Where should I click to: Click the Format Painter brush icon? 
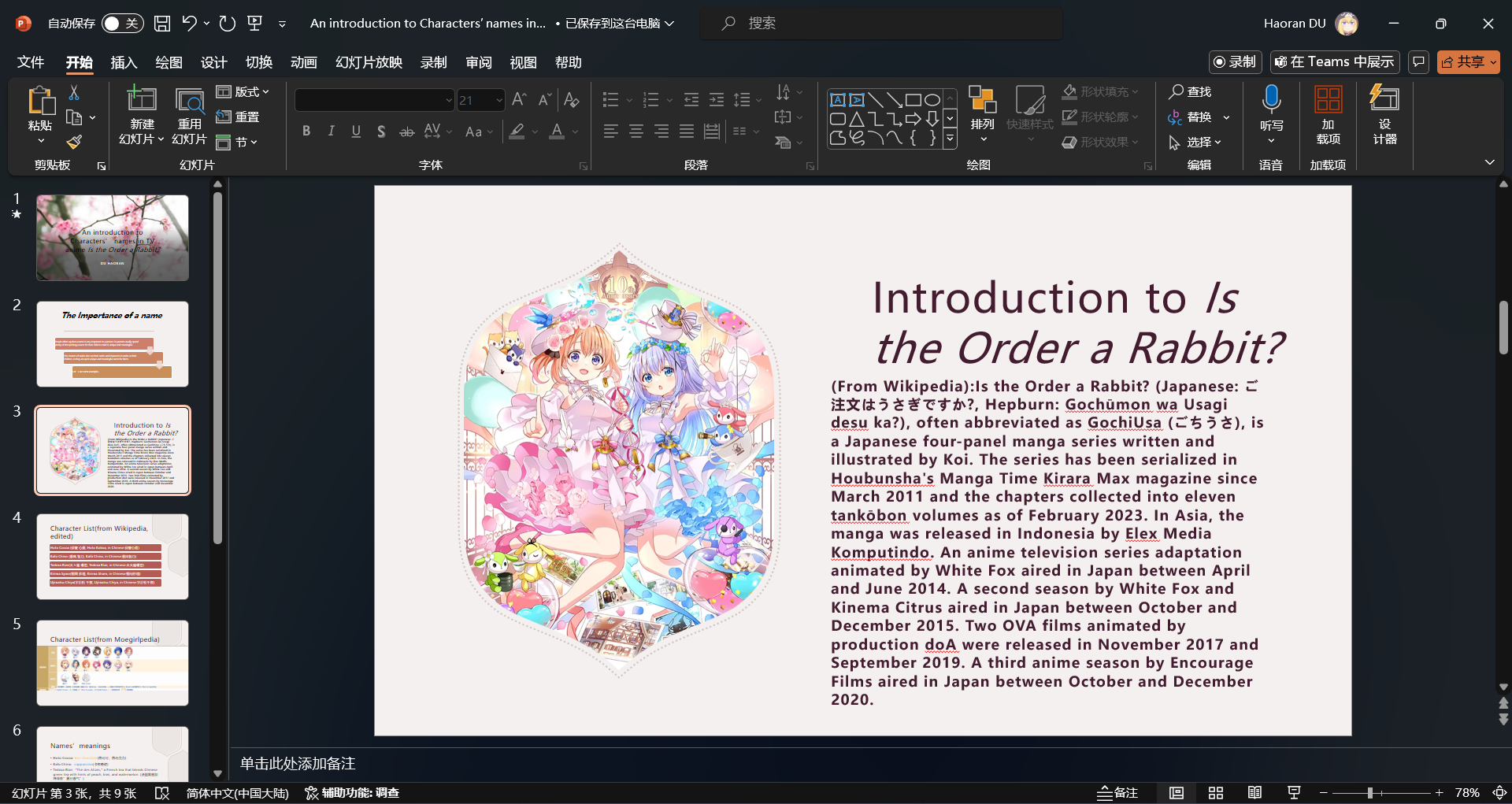click(74, 142)
